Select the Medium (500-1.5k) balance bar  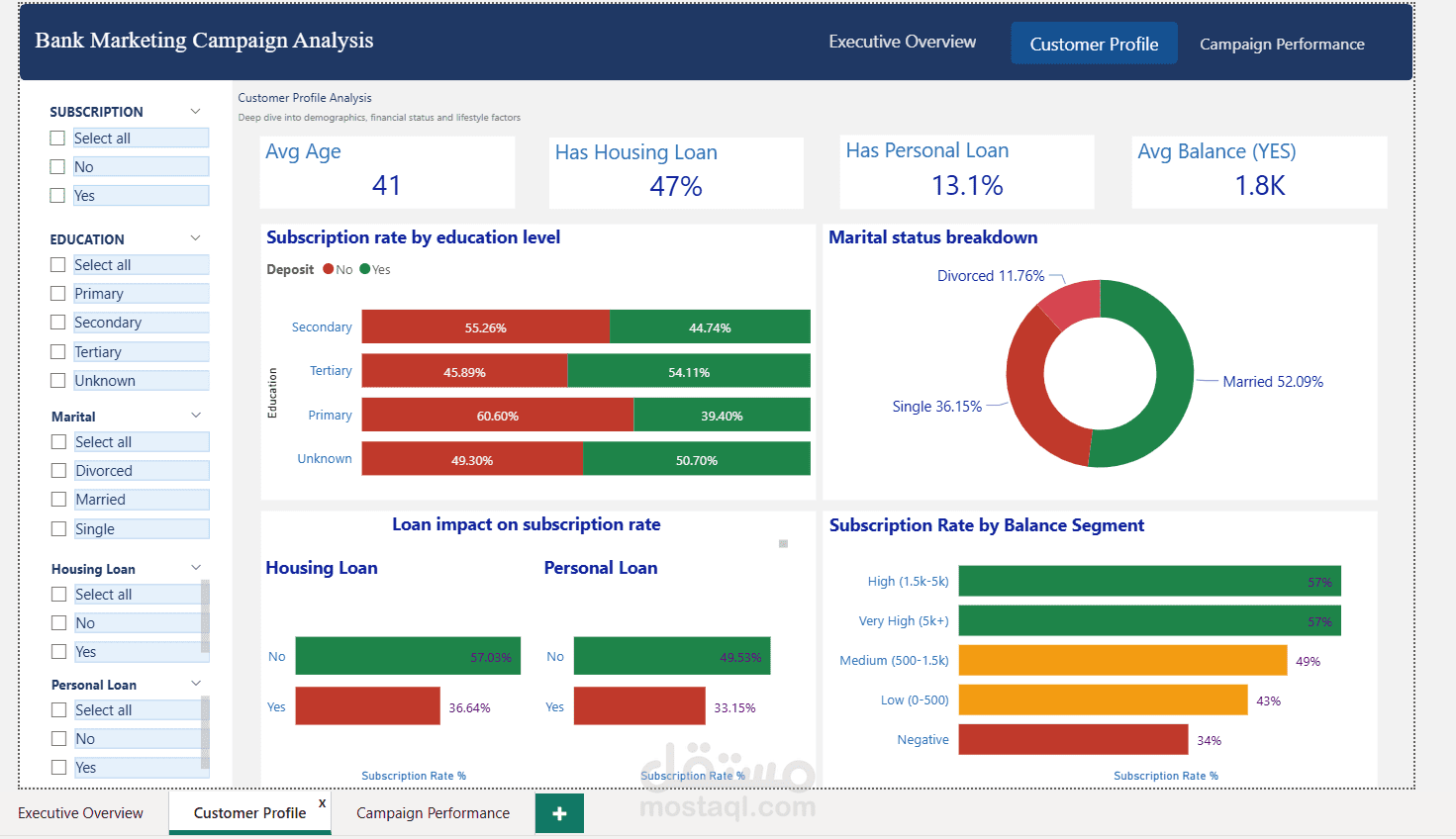(1122, 661)
